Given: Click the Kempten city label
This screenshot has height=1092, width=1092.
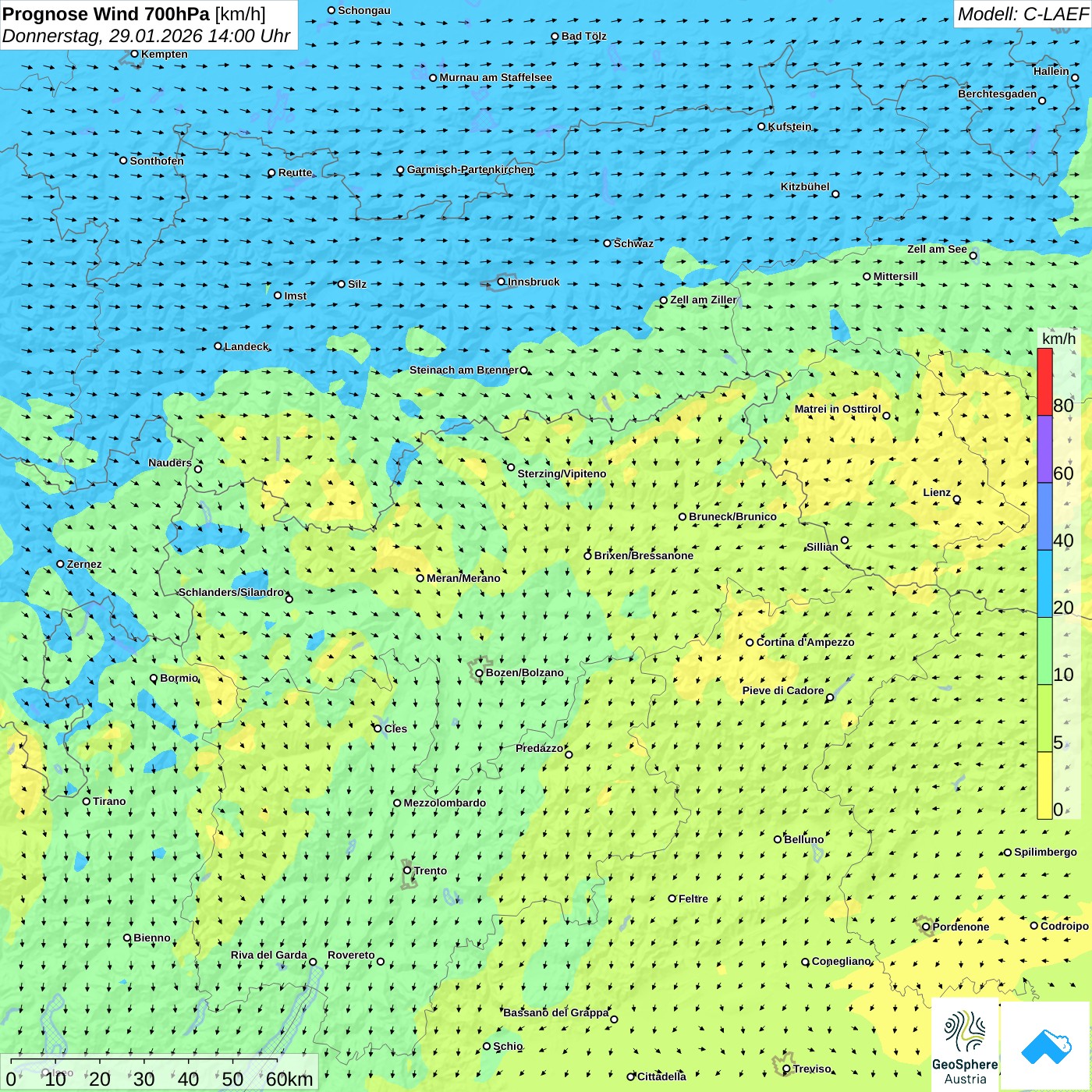Looking at the screenshot, I should [x=164, y=54].
